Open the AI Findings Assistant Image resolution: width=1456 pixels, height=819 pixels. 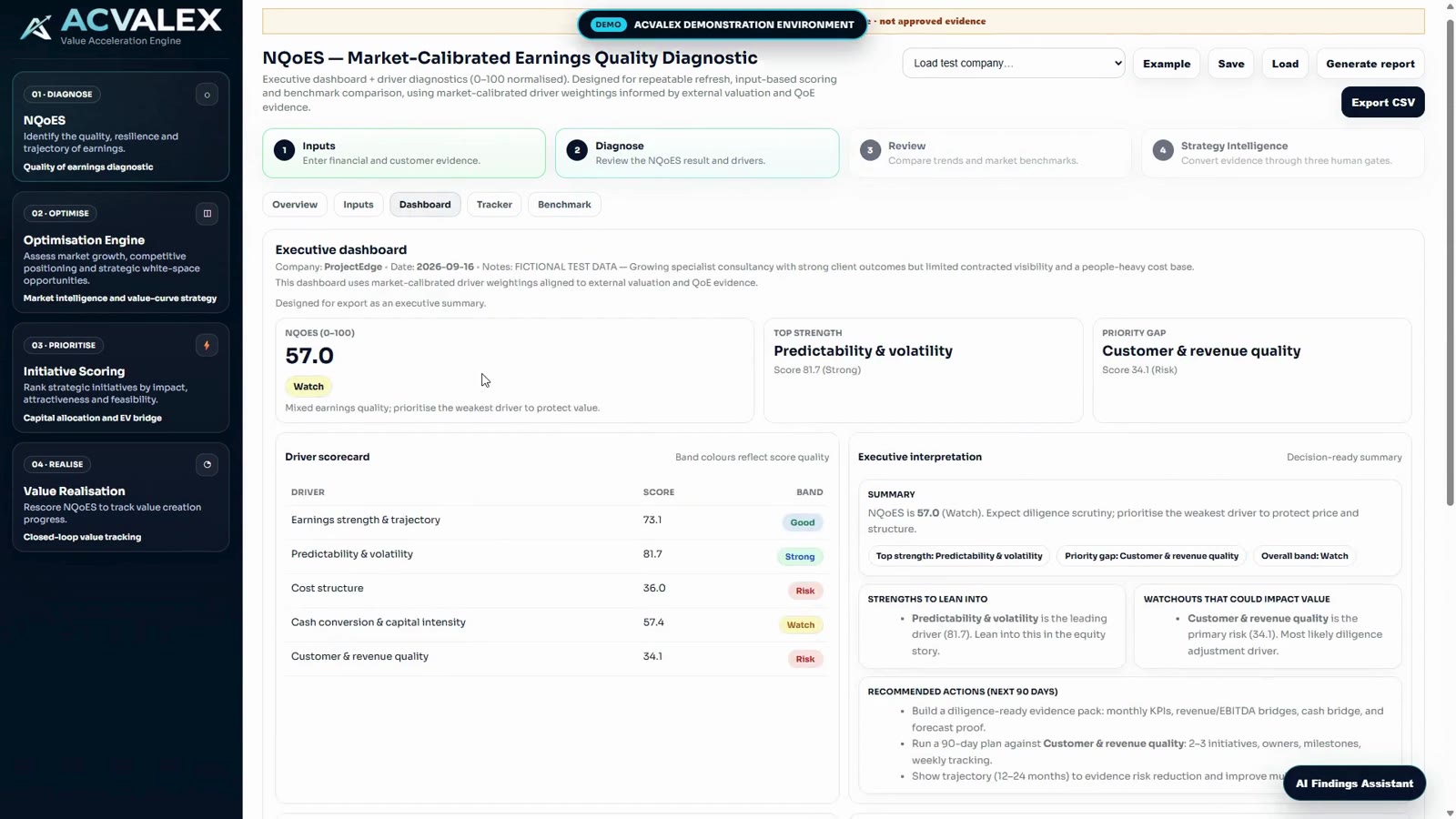[x=1354, y=784]
